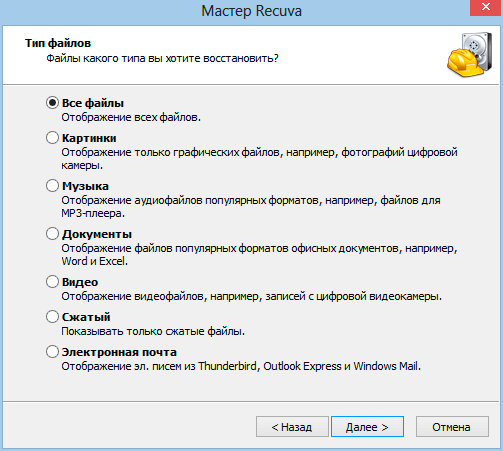Click the Recuva hard hat drive icon
Viewport: 503px width, 451px height.
pos(470,55)
